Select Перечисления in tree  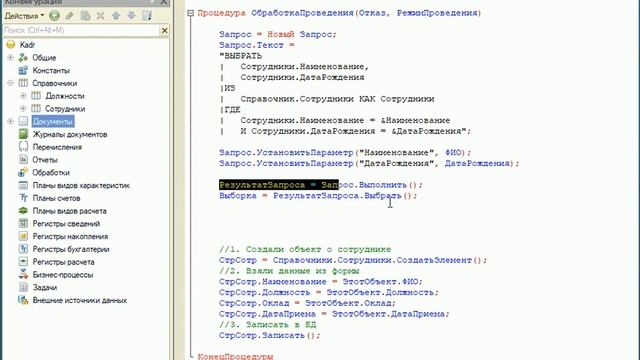[57, 147]
